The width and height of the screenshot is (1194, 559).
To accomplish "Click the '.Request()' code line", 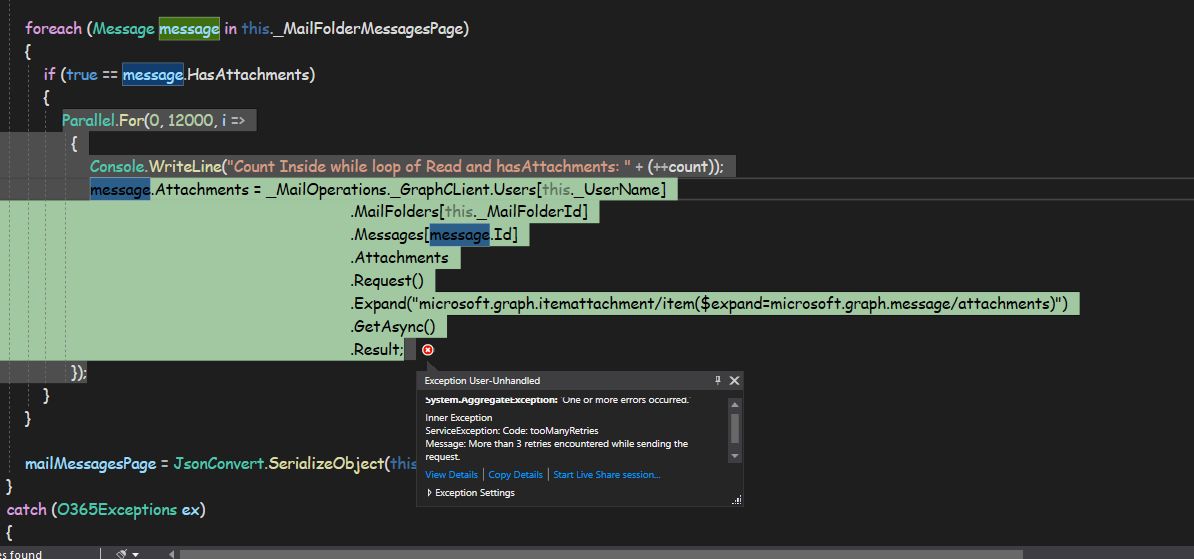I will [387, 281].
